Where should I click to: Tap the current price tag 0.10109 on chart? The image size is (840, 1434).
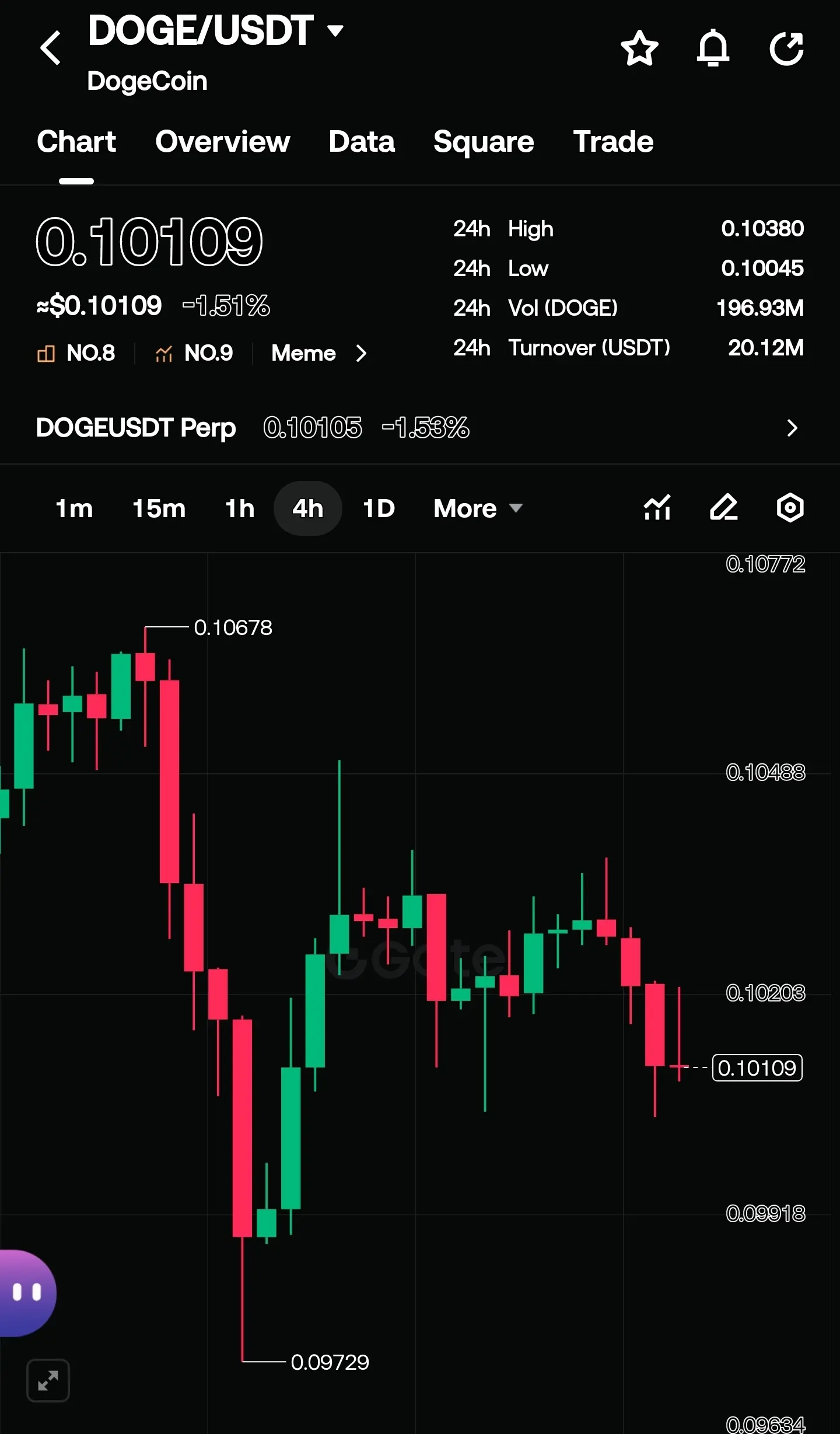pyautogui.click(x=757, y=1068)
